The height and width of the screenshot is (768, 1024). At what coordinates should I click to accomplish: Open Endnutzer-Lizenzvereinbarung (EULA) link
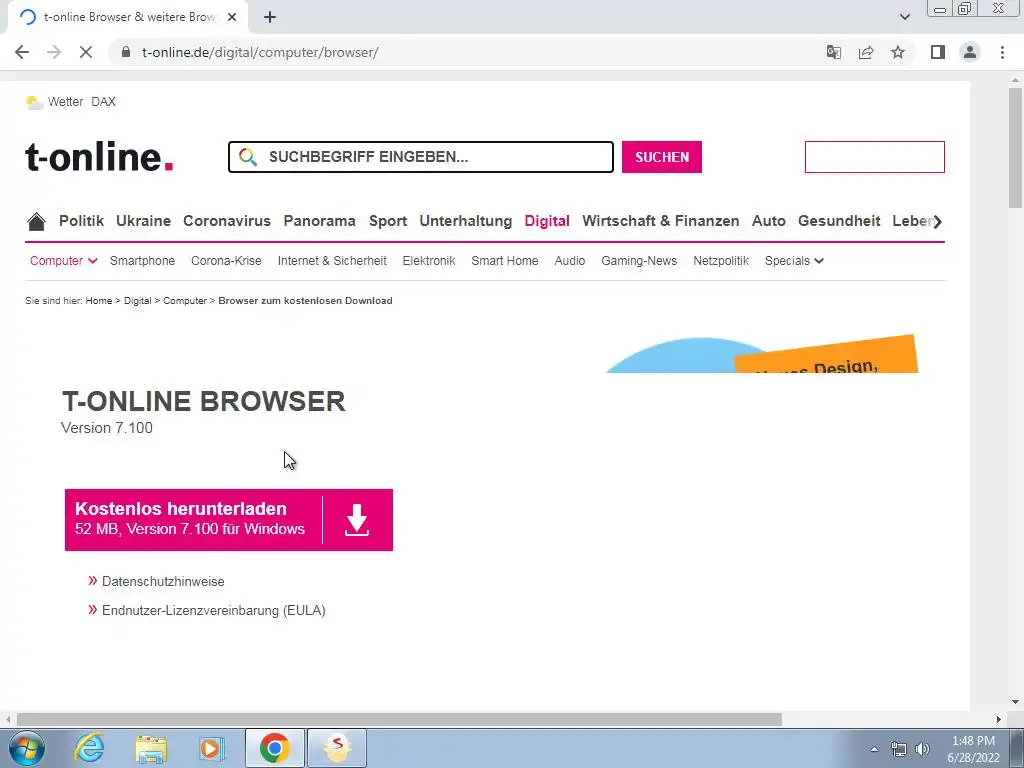pos(214,611)
